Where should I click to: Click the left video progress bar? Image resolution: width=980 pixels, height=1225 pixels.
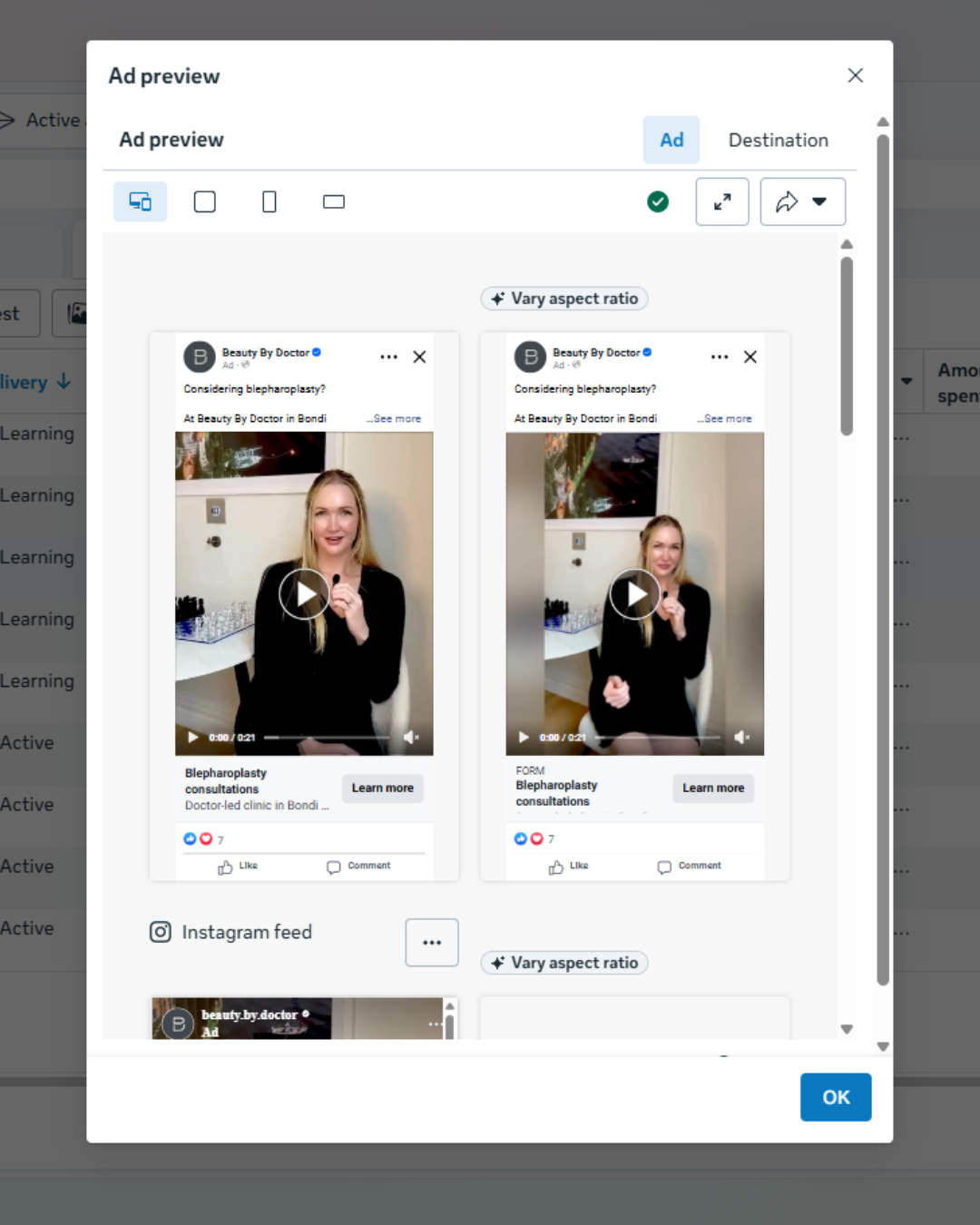[327, 738]
